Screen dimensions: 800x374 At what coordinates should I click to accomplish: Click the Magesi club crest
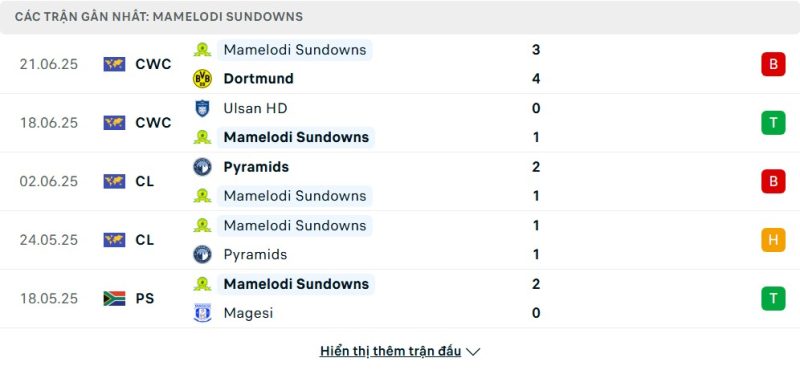pos(202,313)
